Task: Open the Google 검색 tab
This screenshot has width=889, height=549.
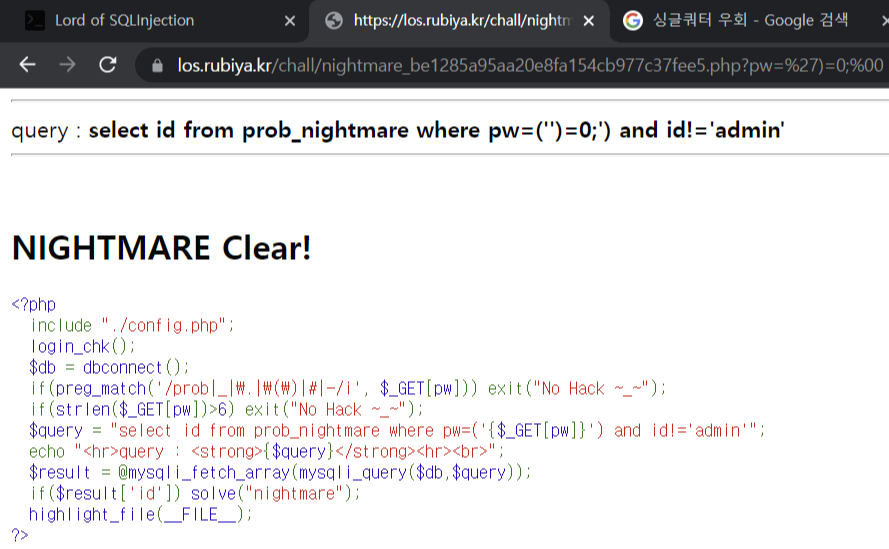Action: (x=750, y=21)
